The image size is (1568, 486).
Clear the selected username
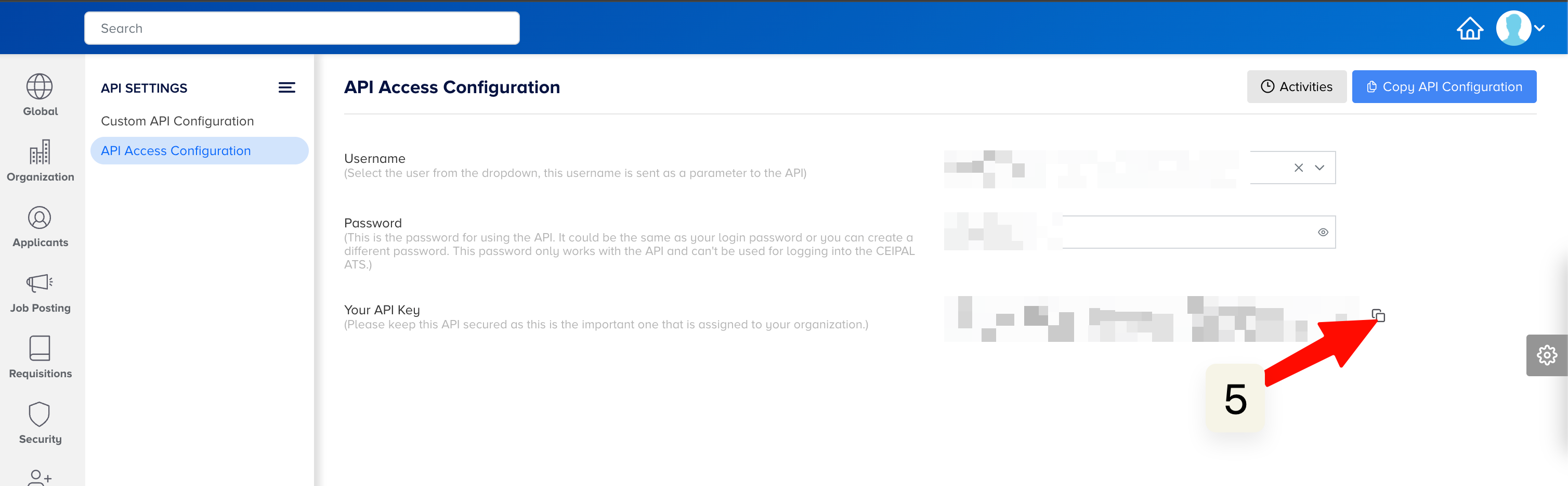pyautogui.click(x=1298, y=168)
